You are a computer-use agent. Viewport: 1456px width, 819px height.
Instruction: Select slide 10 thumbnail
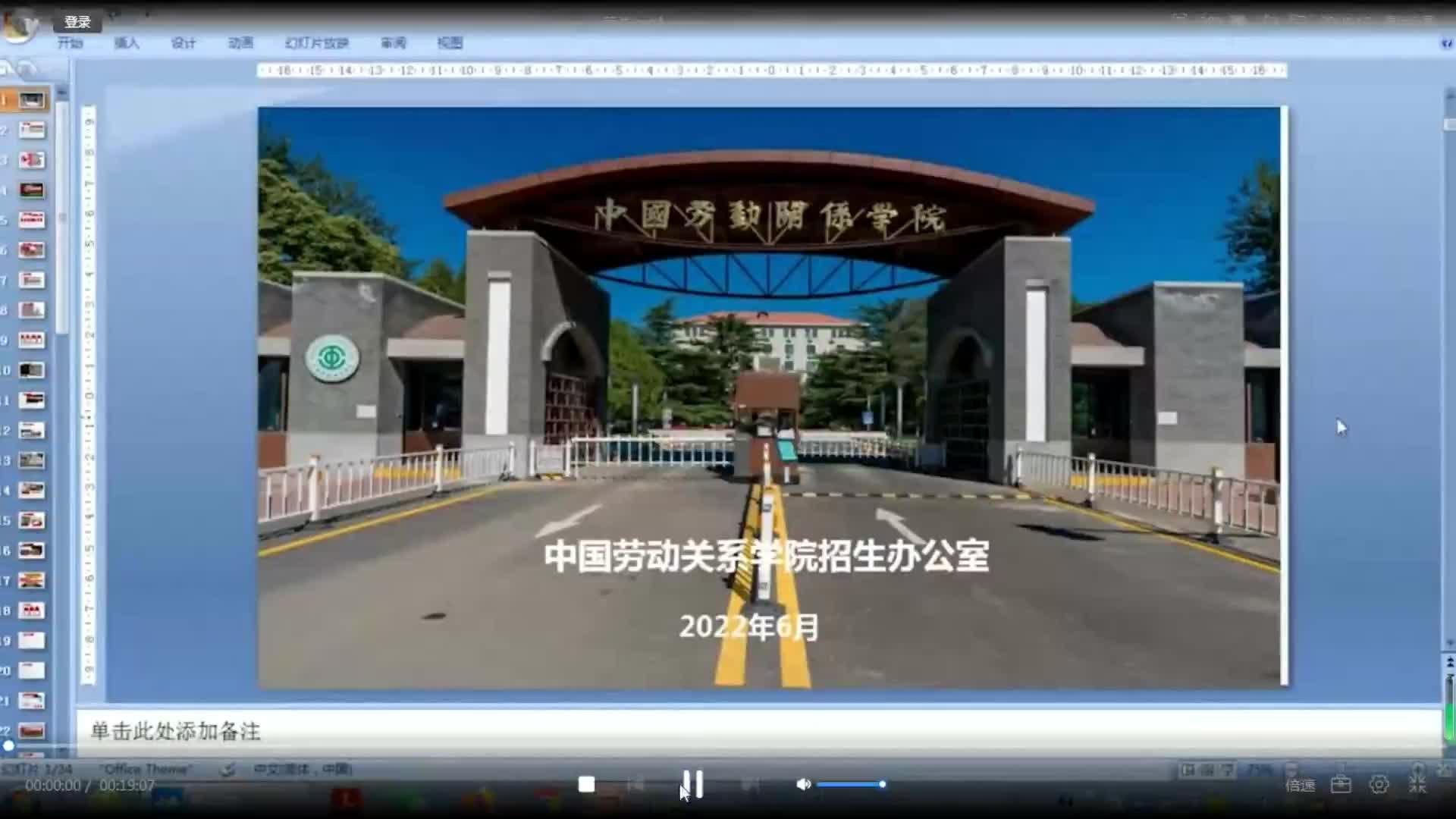(32, 370)
